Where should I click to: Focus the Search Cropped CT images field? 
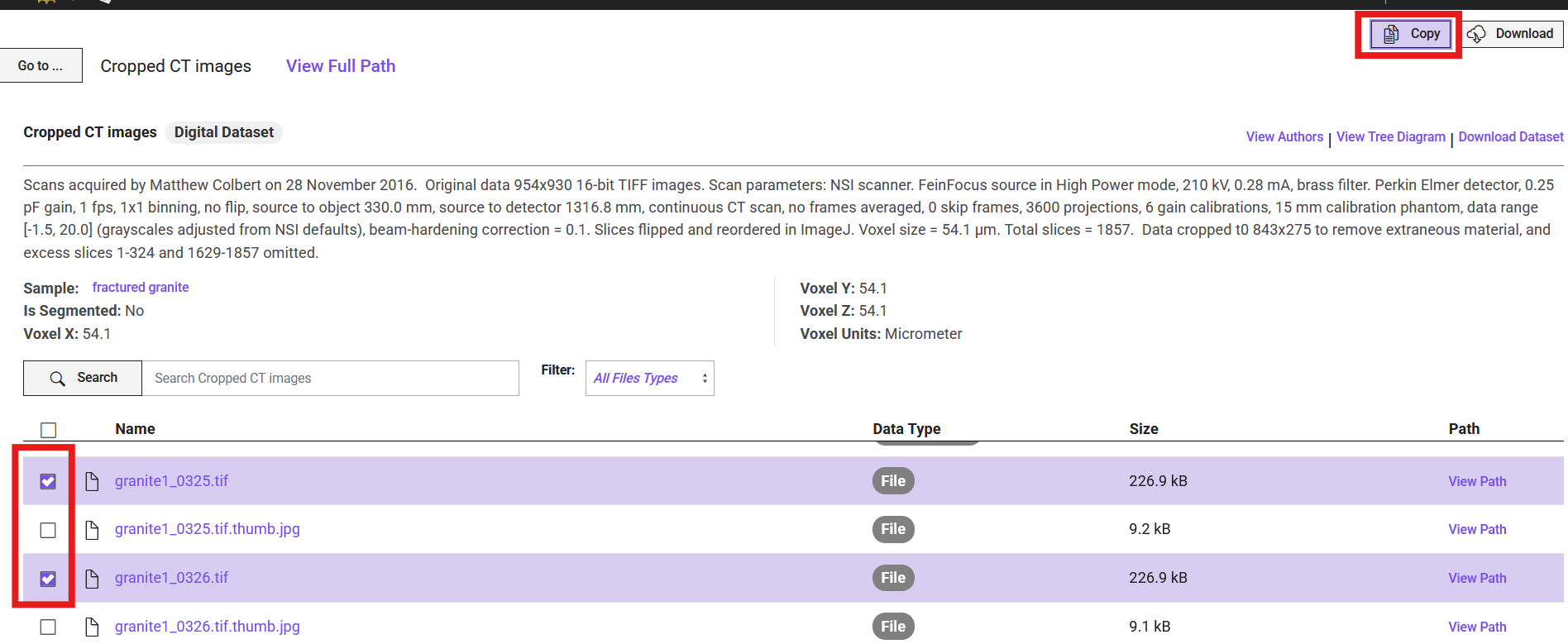click(x=331, y=378)
